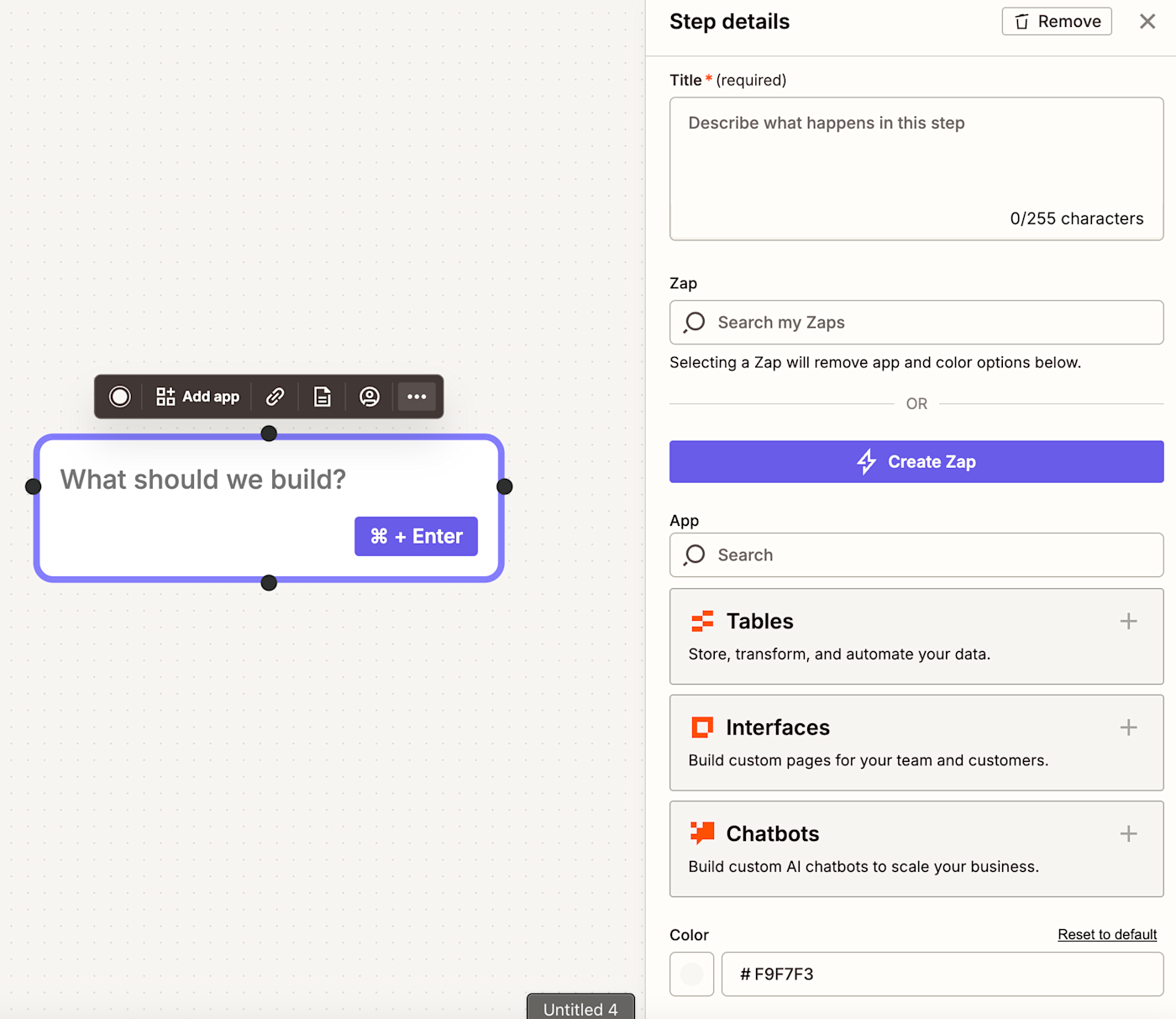Click the App Search field
The width and height of the screenshot is (1176, 1019).
[x=916, y=555]
